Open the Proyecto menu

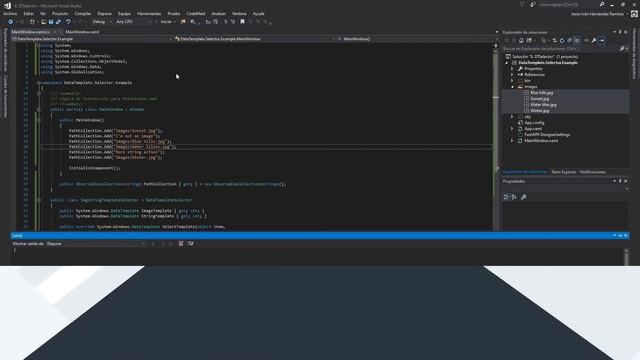pyautogui.click(x=60, y=13)
